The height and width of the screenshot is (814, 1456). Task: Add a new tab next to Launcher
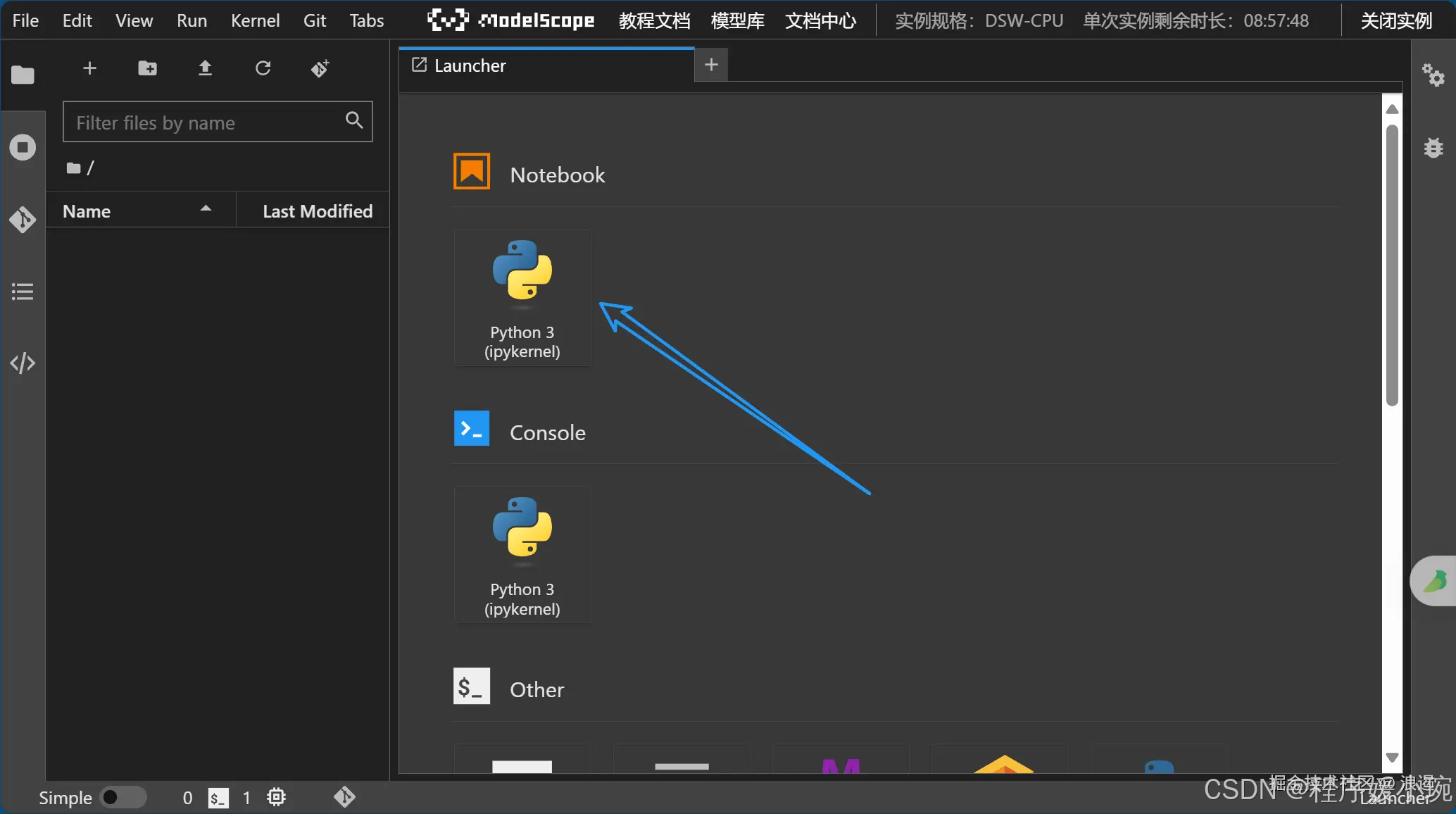(711, 65)
